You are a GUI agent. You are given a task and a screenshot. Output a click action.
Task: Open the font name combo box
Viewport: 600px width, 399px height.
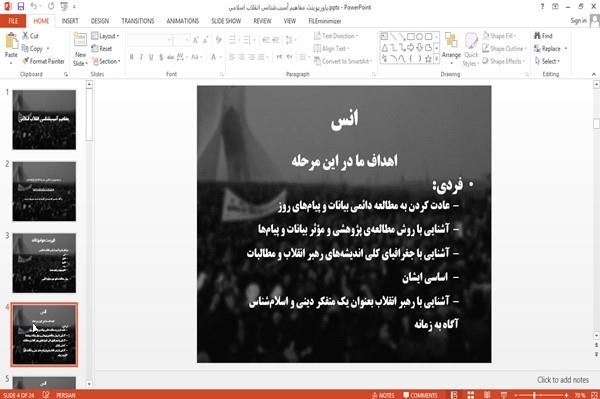point(150,40)
